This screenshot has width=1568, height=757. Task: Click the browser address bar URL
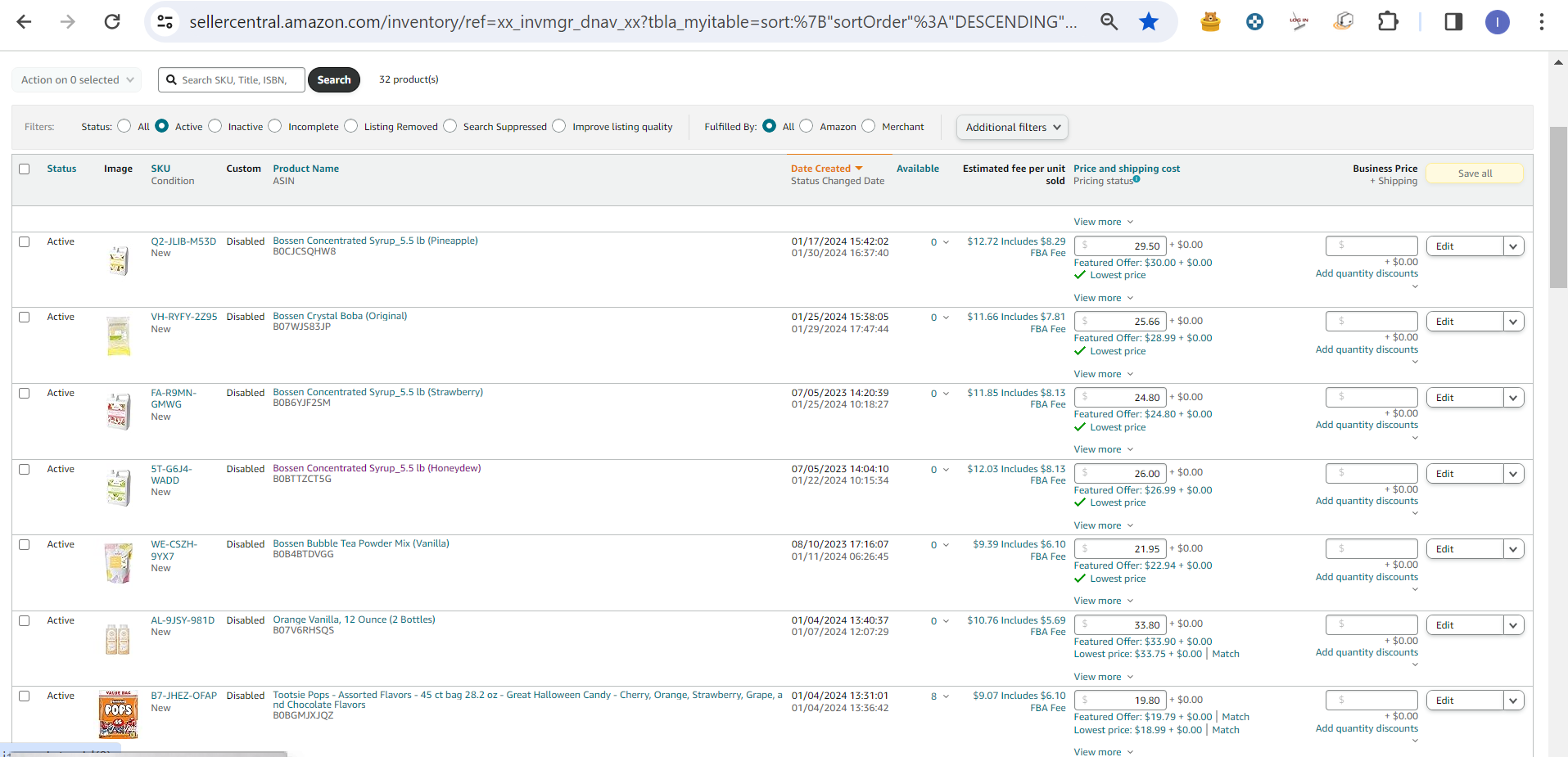[x=633, y=22]
